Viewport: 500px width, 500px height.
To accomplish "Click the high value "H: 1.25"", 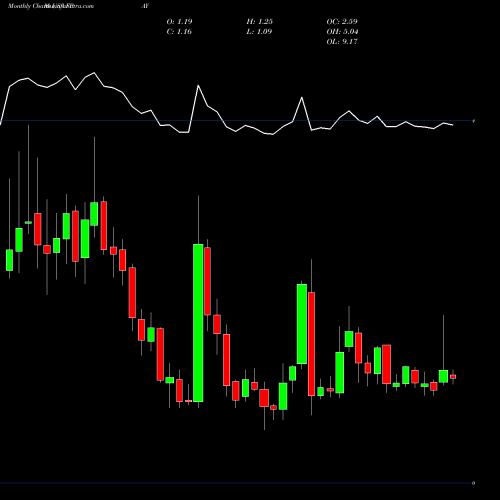I will pyautogui.click(x=260, y=22).
